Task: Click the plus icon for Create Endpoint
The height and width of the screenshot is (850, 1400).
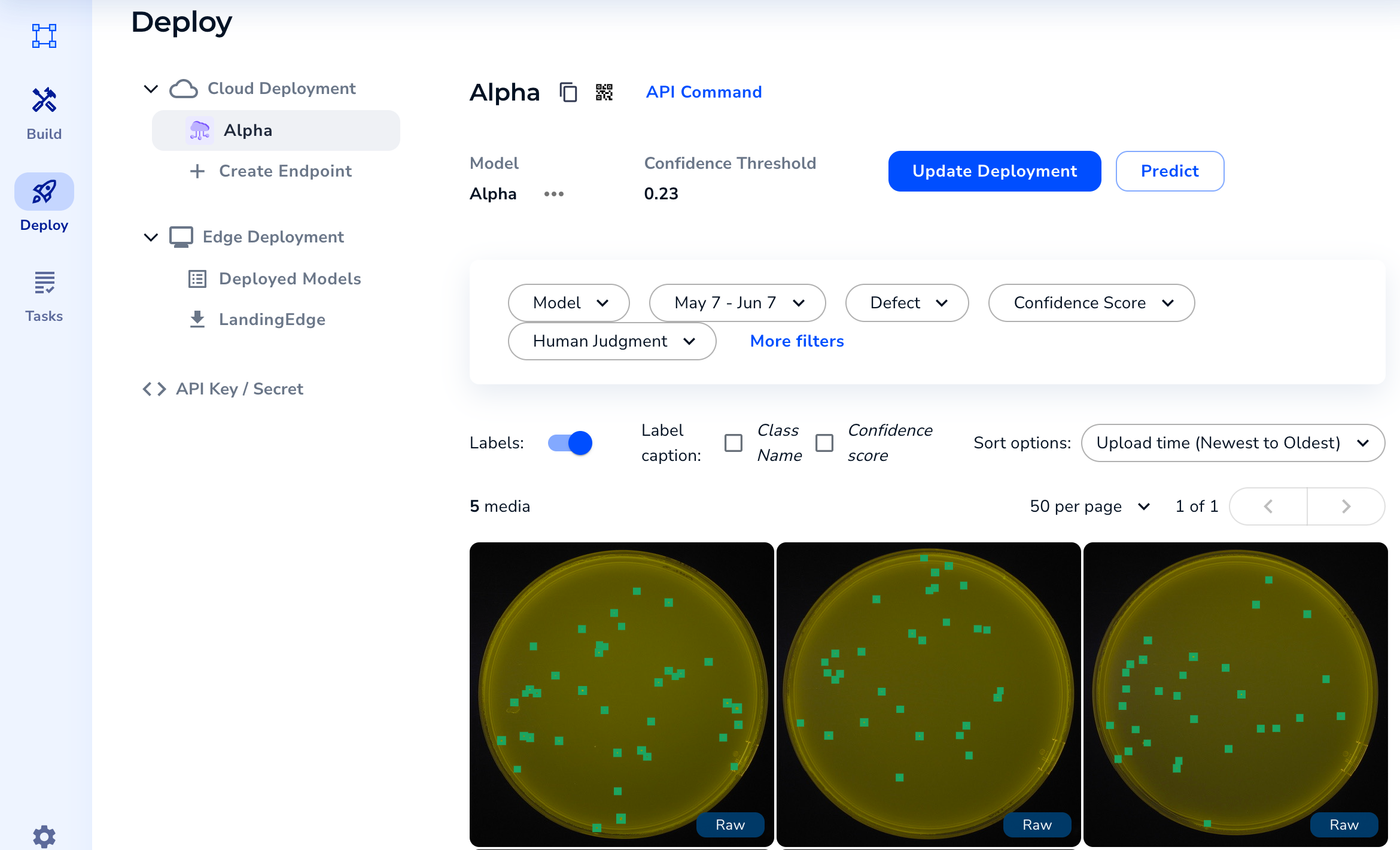Action: pos(197,171)
